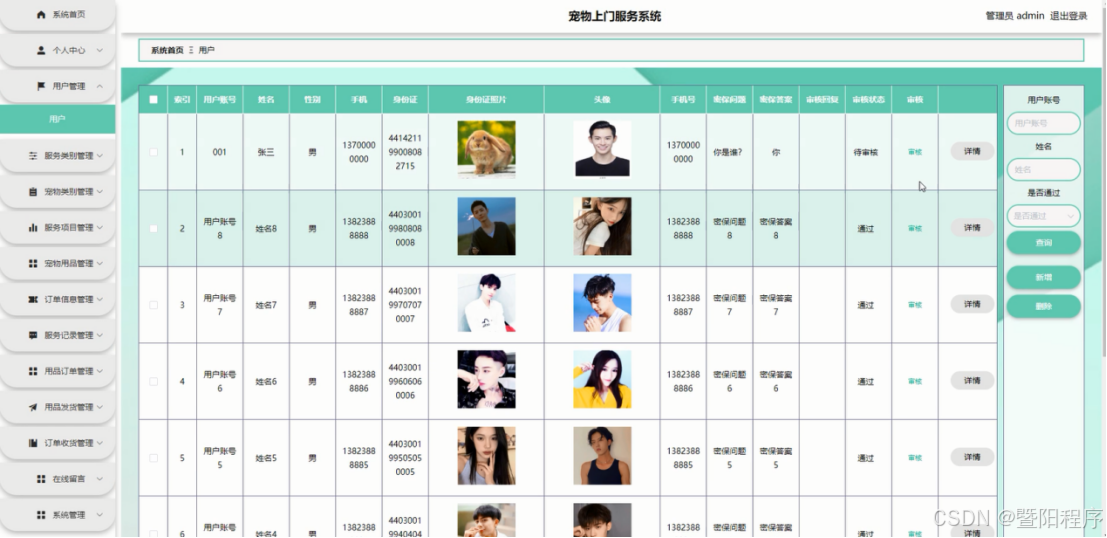
Task: Select the 用户 submenu item in sidebar
Action: [57, 119]
